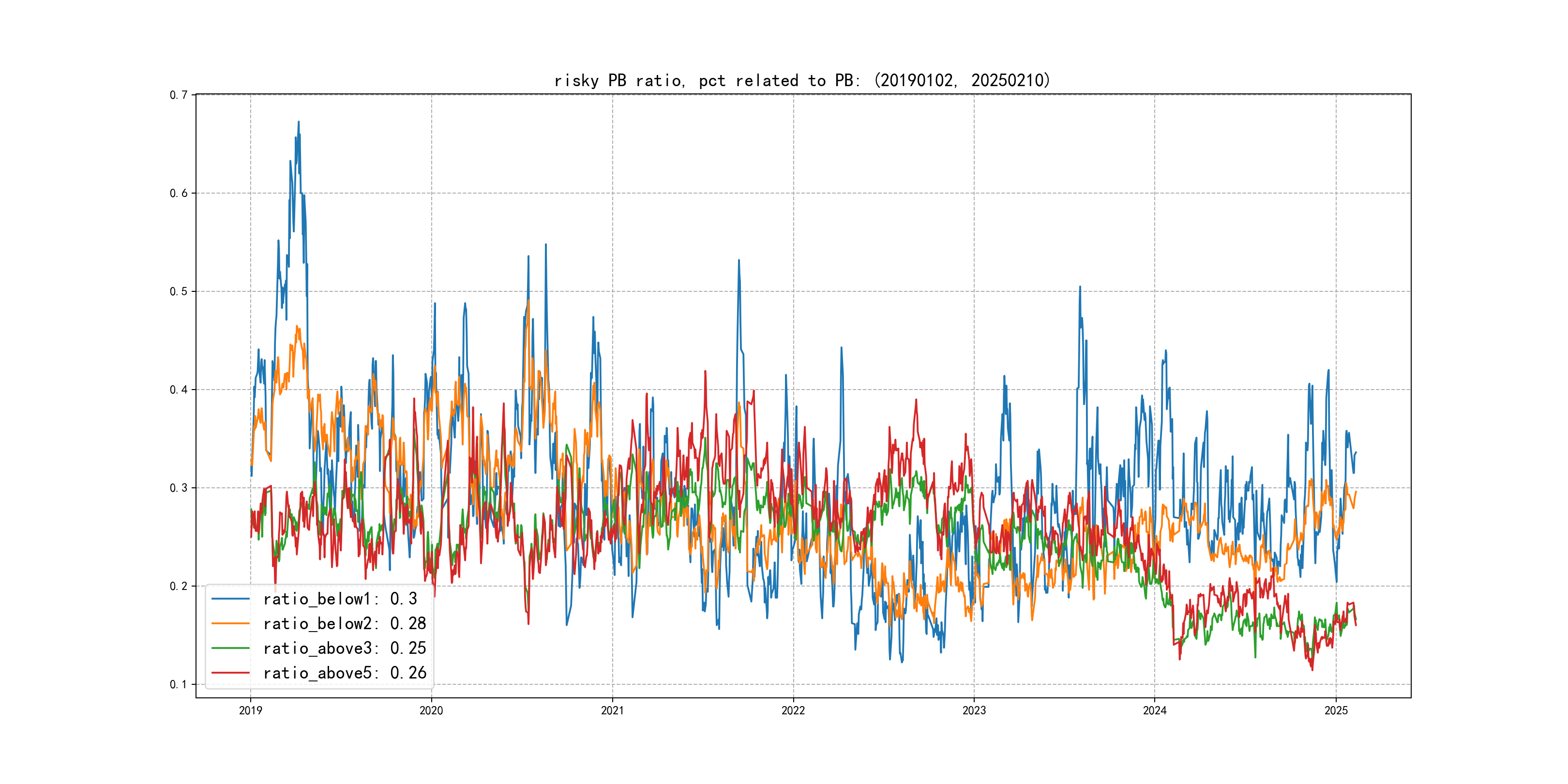Click the orange ratio_below2 legend line
Screen dimensions: 1568x784
(x=230, y=623)
